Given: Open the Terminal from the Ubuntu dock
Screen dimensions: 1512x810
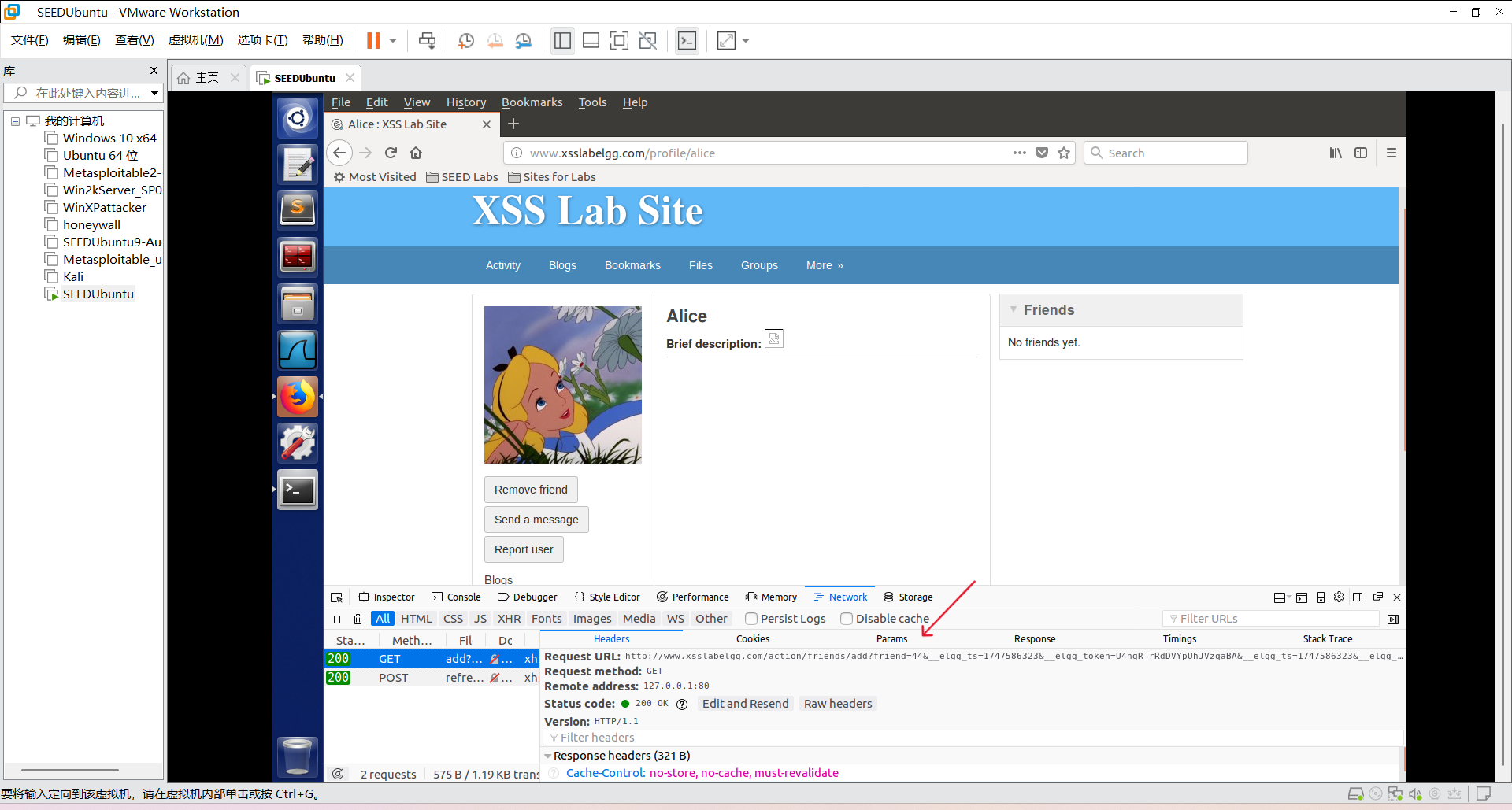Looking at the screenshot, I should pyautogui.click(x=298, y=490).
